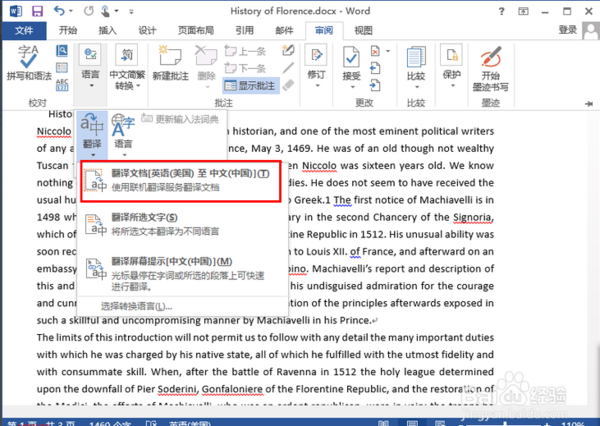
Task: Click the reject change icon
Action: [x=375, y=51]
